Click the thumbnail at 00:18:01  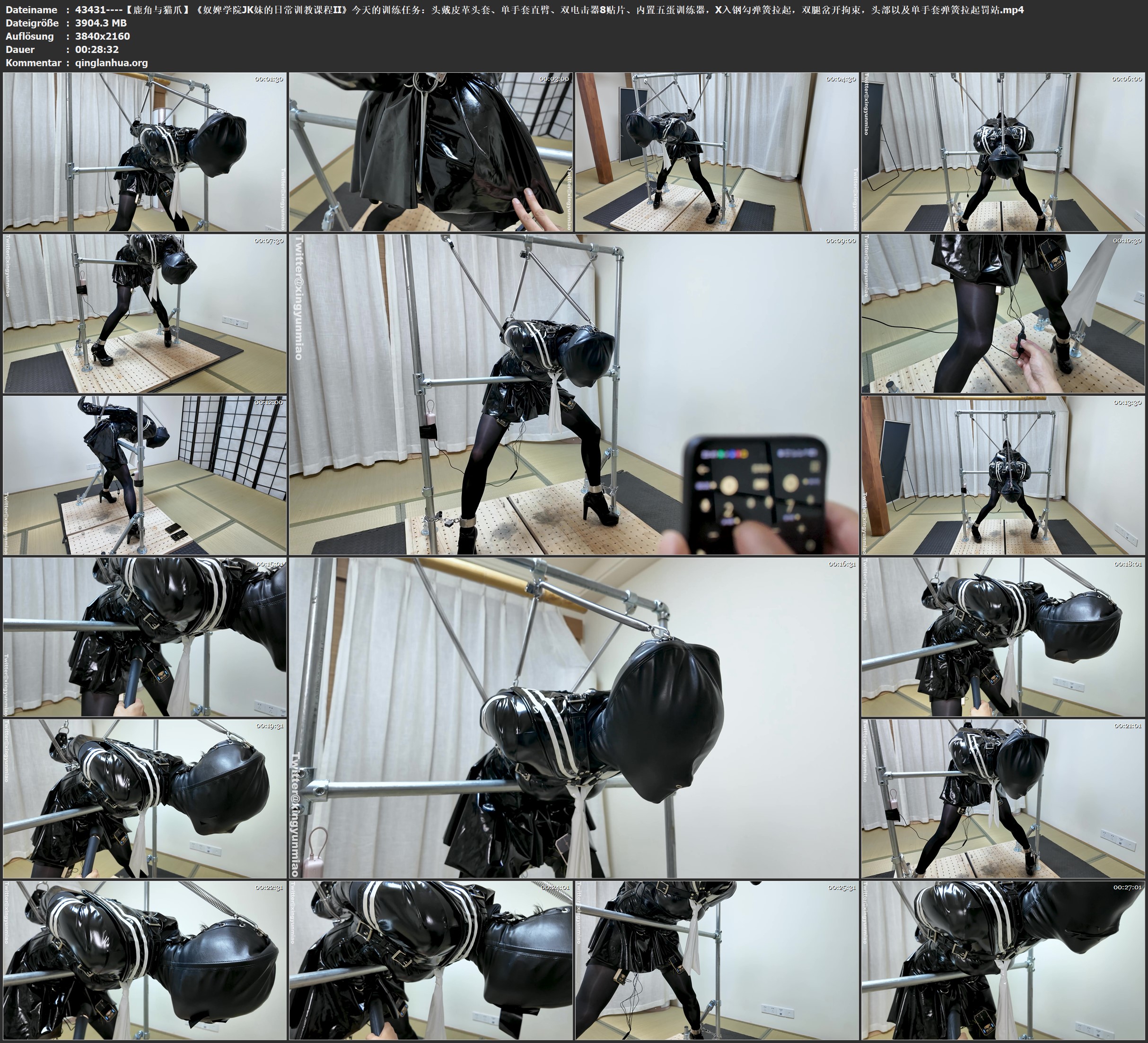point(1003,636)
